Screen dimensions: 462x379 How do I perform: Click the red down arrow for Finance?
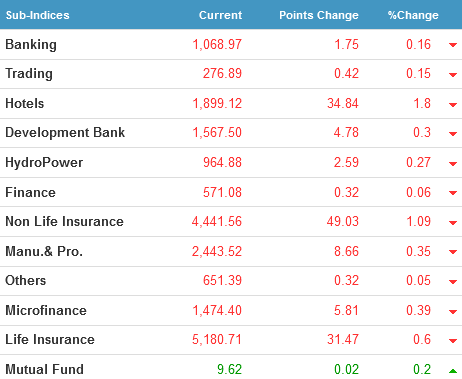click(x=453, y=193)
